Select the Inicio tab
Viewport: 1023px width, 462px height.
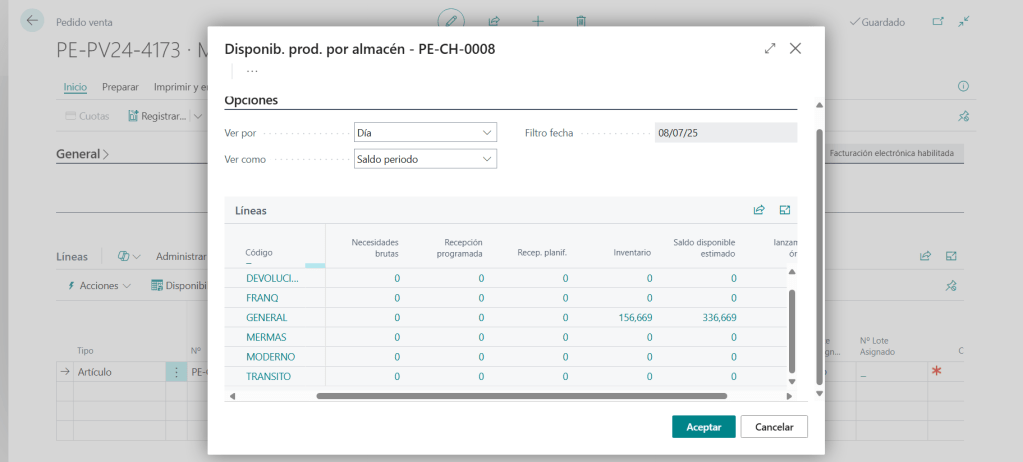[75, 87]
